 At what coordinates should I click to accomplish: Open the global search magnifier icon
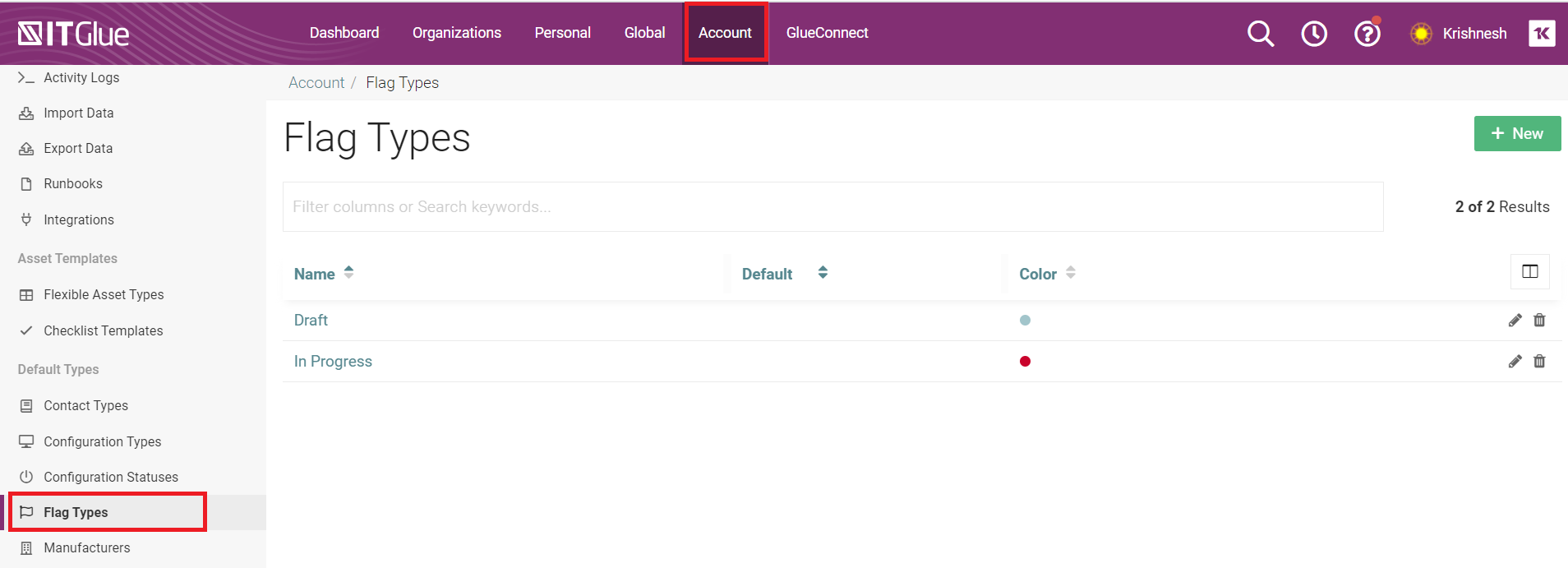pyautogui.click(x=1260, y=34)
